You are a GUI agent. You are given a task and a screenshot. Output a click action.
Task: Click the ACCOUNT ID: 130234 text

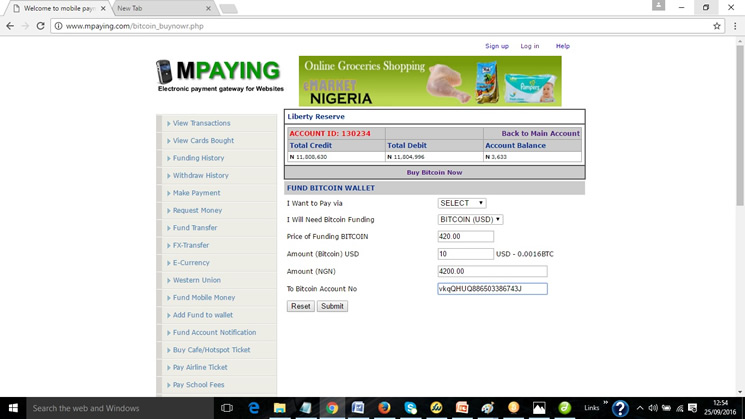click(330, 133)
